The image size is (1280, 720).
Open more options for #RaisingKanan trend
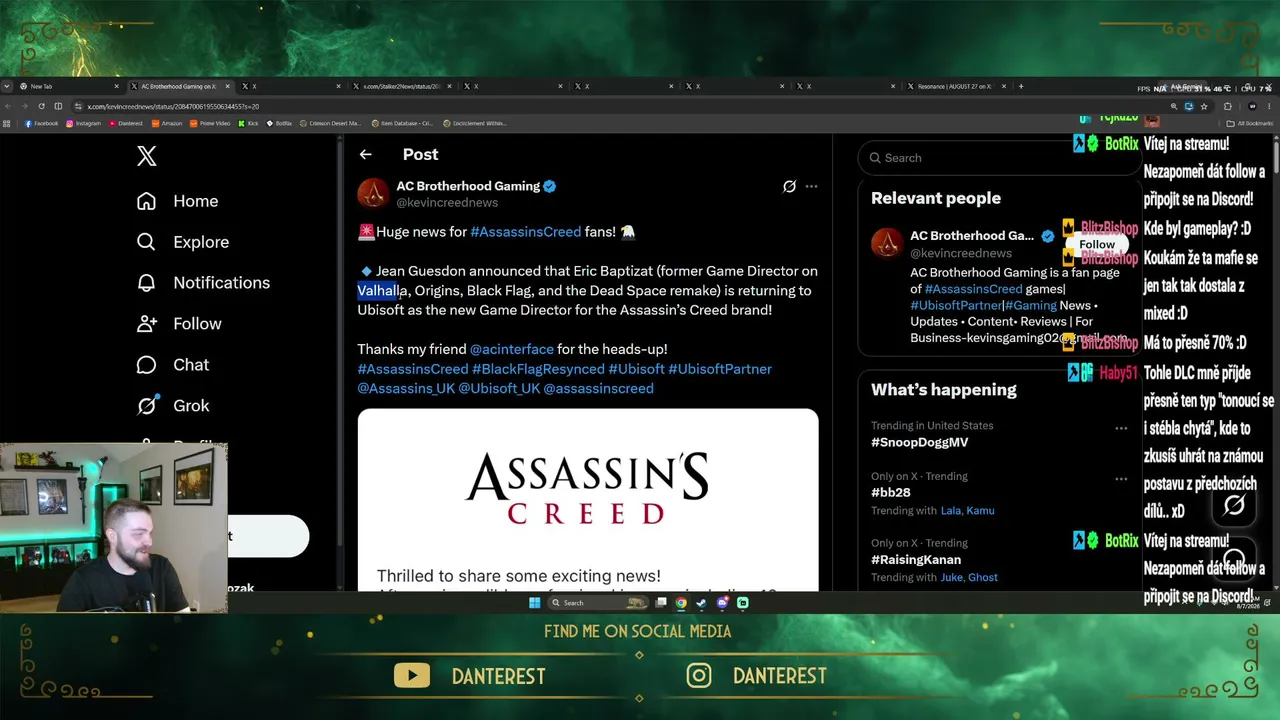click(x=1121, y=545)
